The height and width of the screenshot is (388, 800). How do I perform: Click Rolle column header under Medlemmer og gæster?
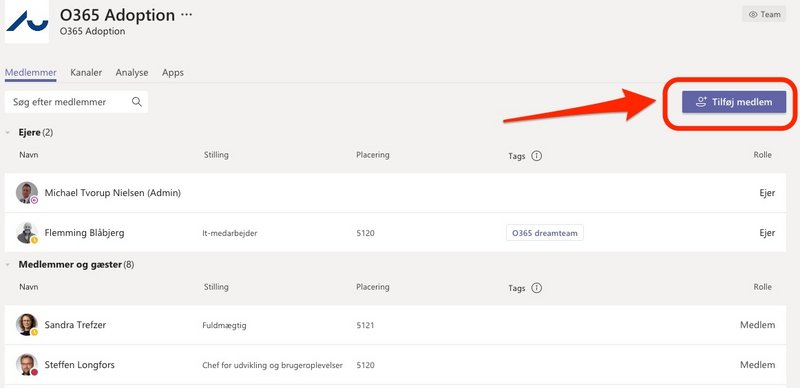tap(762, 287)
